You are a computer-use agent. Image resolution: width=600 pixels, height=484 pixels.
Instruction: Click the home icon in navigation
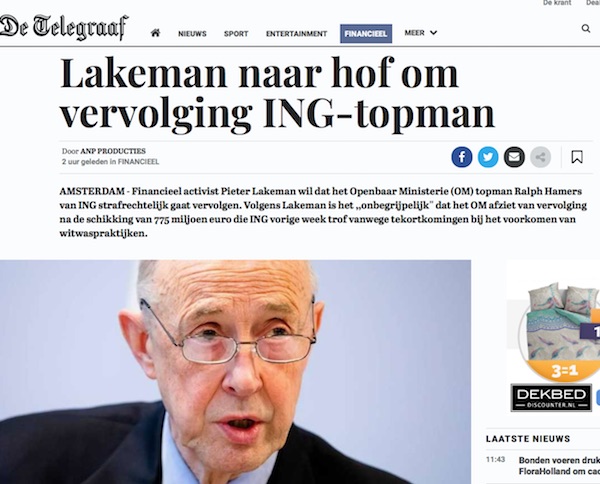pyautogui.click(x=155, y=33)
